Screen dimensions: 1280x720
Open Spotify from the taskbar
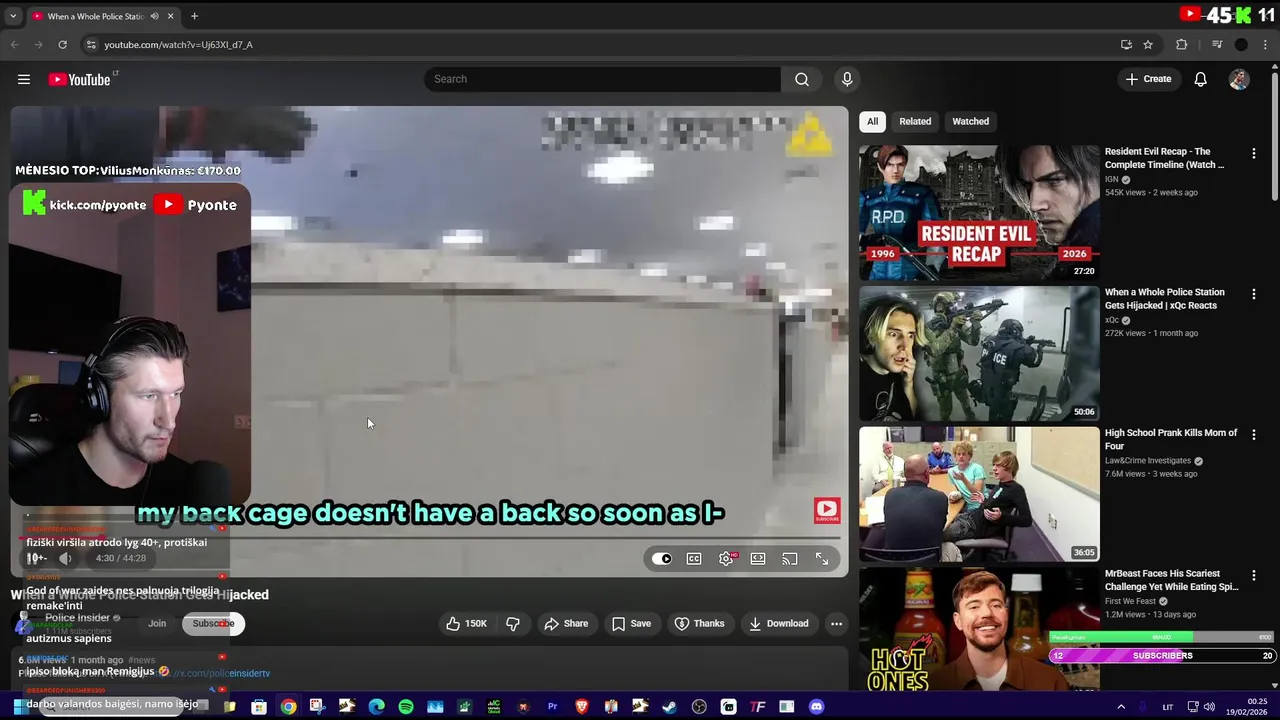[406, 707]
